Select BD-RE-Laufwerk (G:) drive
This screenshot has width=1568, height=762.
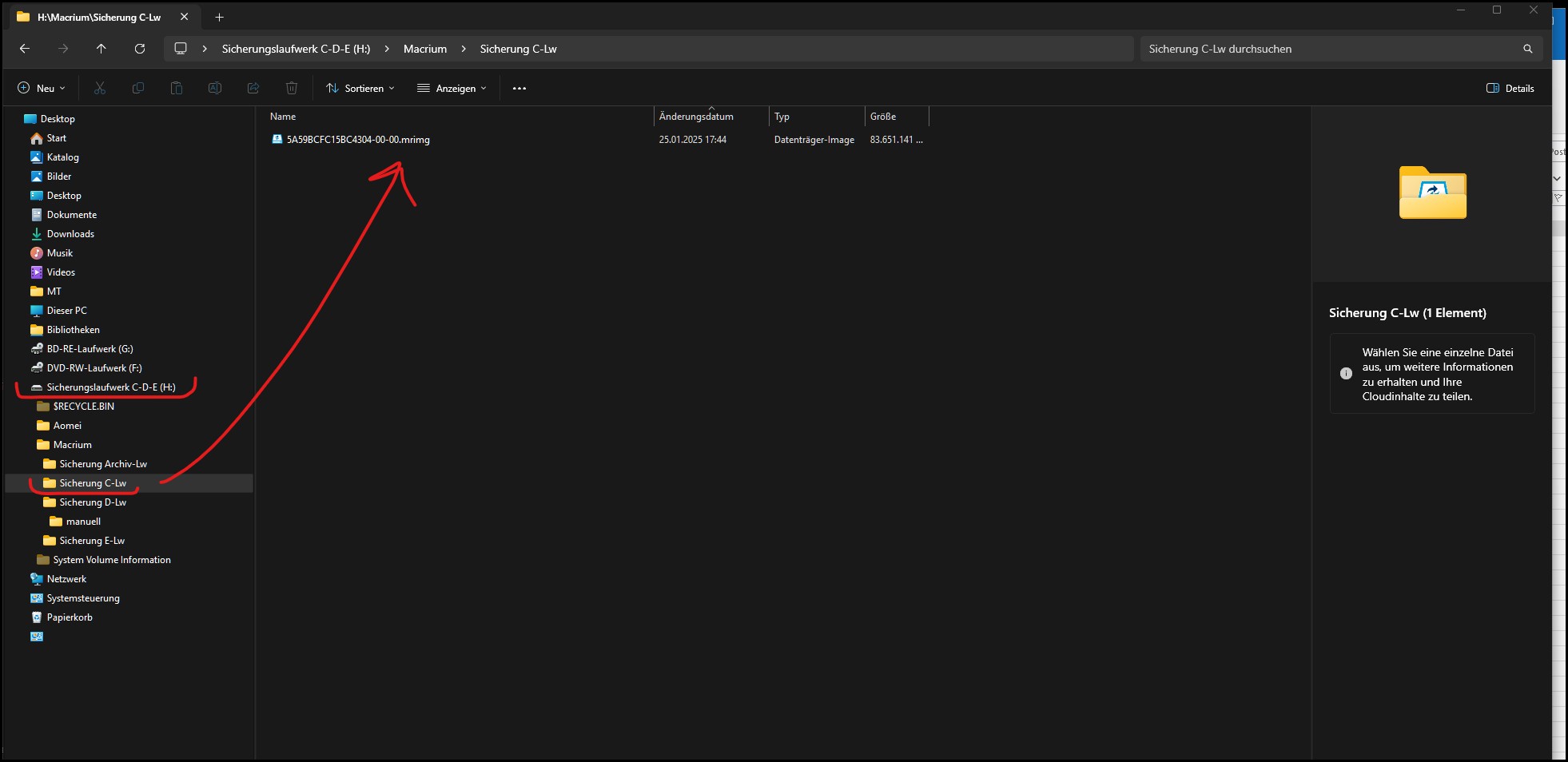[x=90, y=349]
